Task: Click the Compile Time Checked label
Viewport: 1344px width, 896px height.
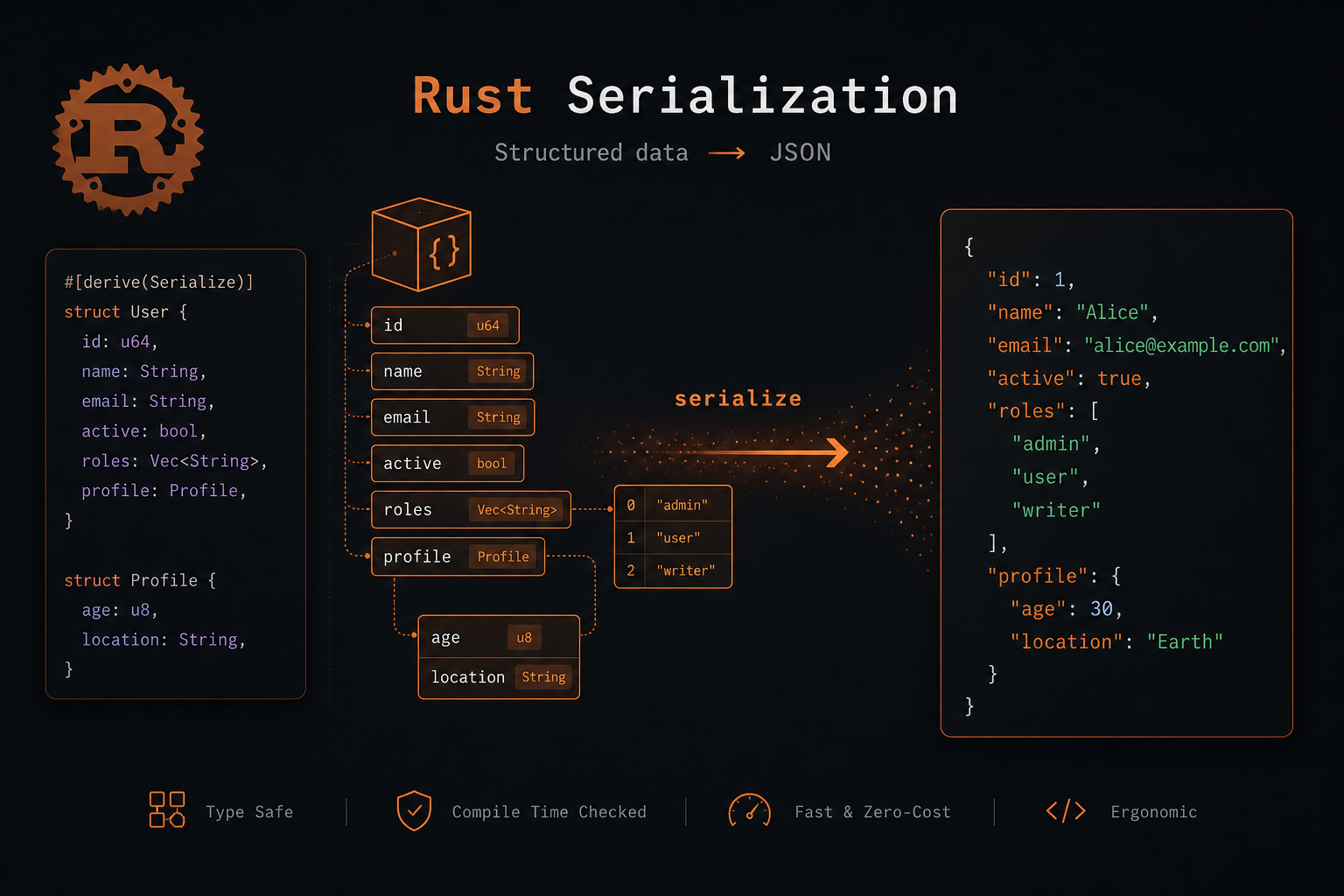Action: (549, 812)
